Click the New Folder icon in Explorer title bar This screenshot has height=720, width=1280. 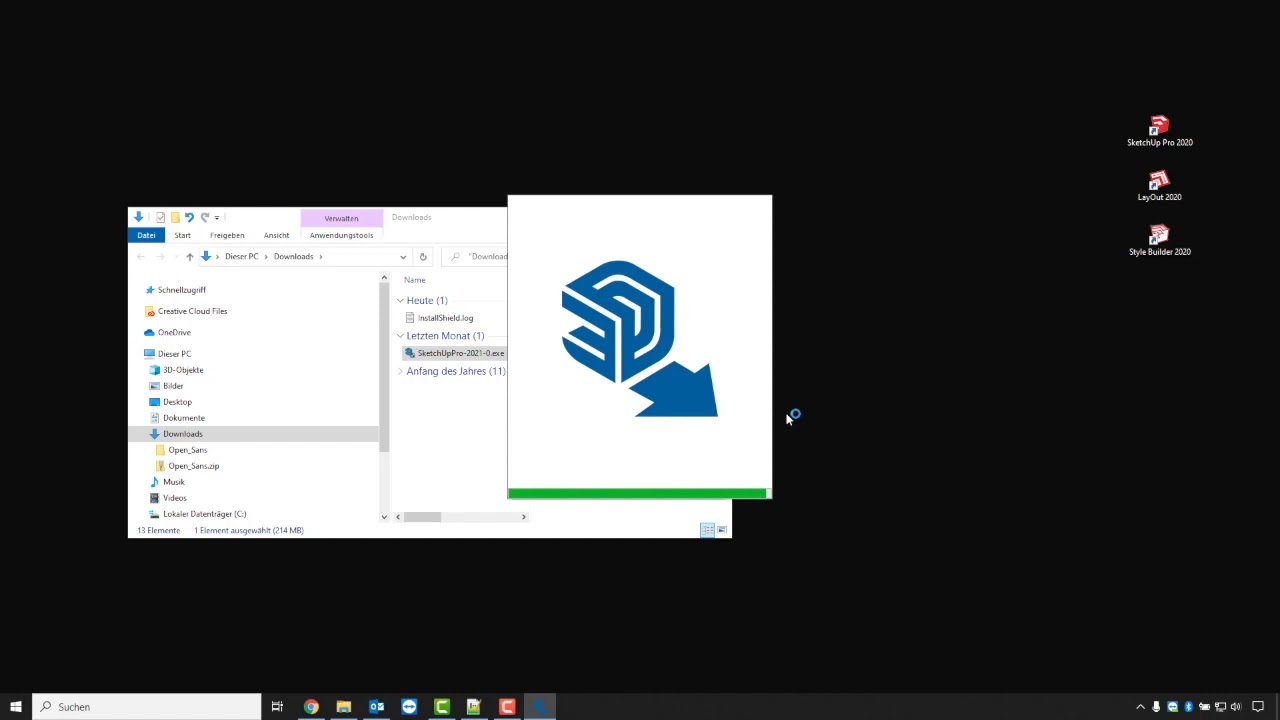pyautogui.click(x=175, y=217)
